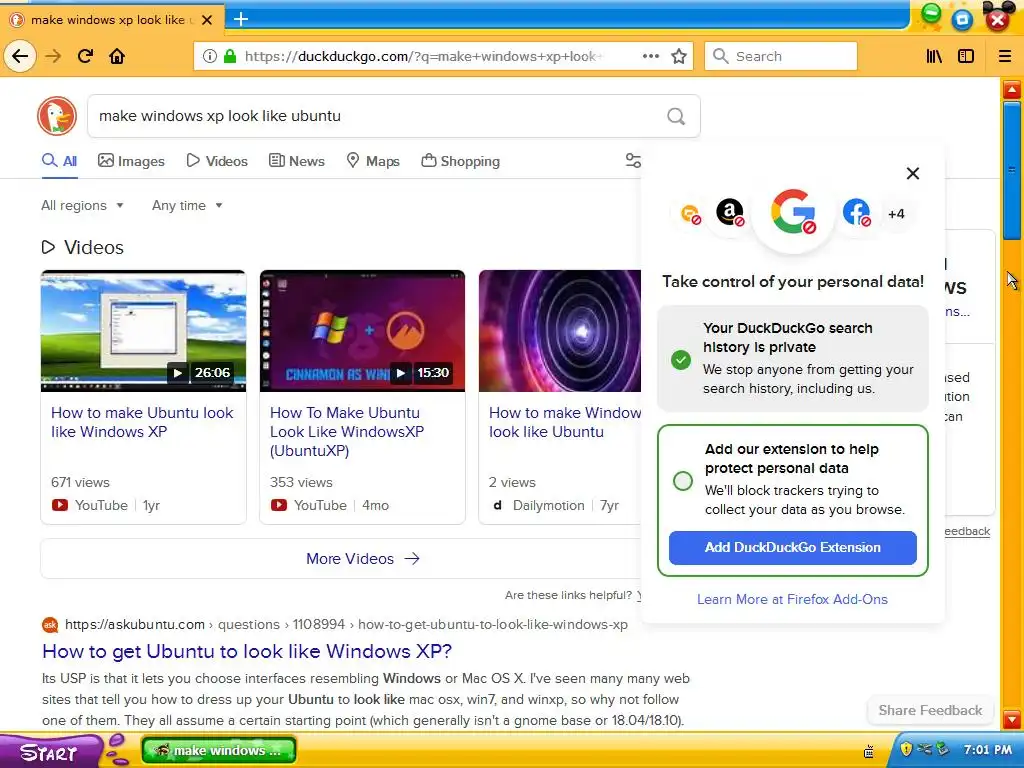Switch to the All results tab

[59, 161]
